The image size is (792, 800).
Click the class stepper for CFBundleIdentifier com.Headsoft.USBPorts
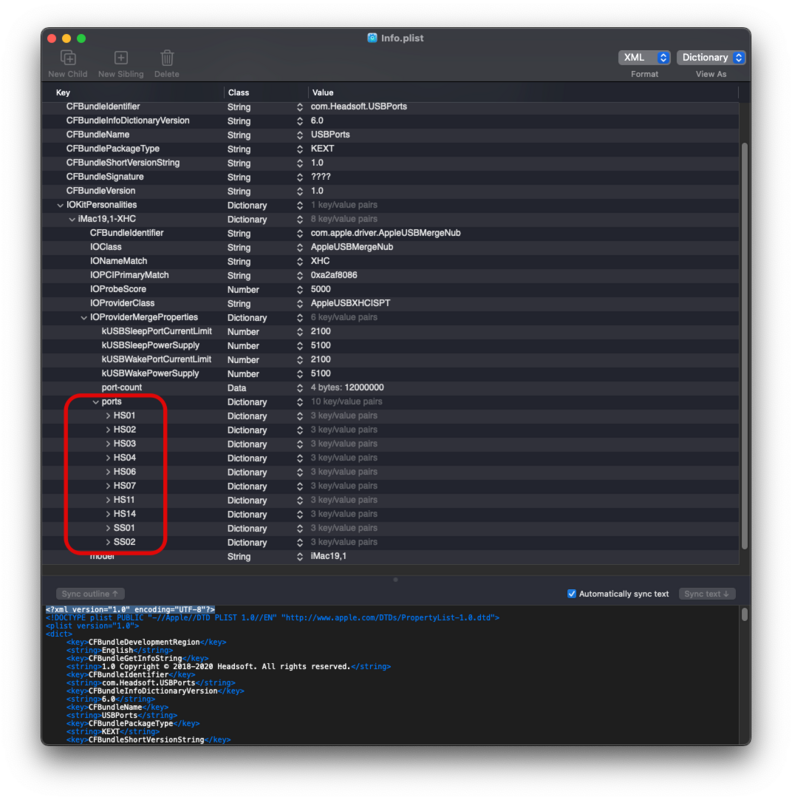click(x=300, y=107)
